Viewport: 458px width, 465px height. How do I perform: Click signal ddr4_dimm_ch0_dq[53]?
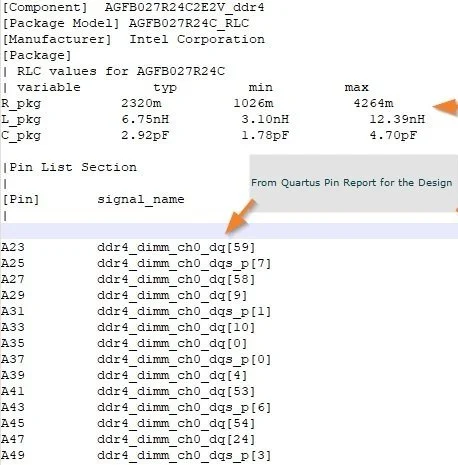176,392
